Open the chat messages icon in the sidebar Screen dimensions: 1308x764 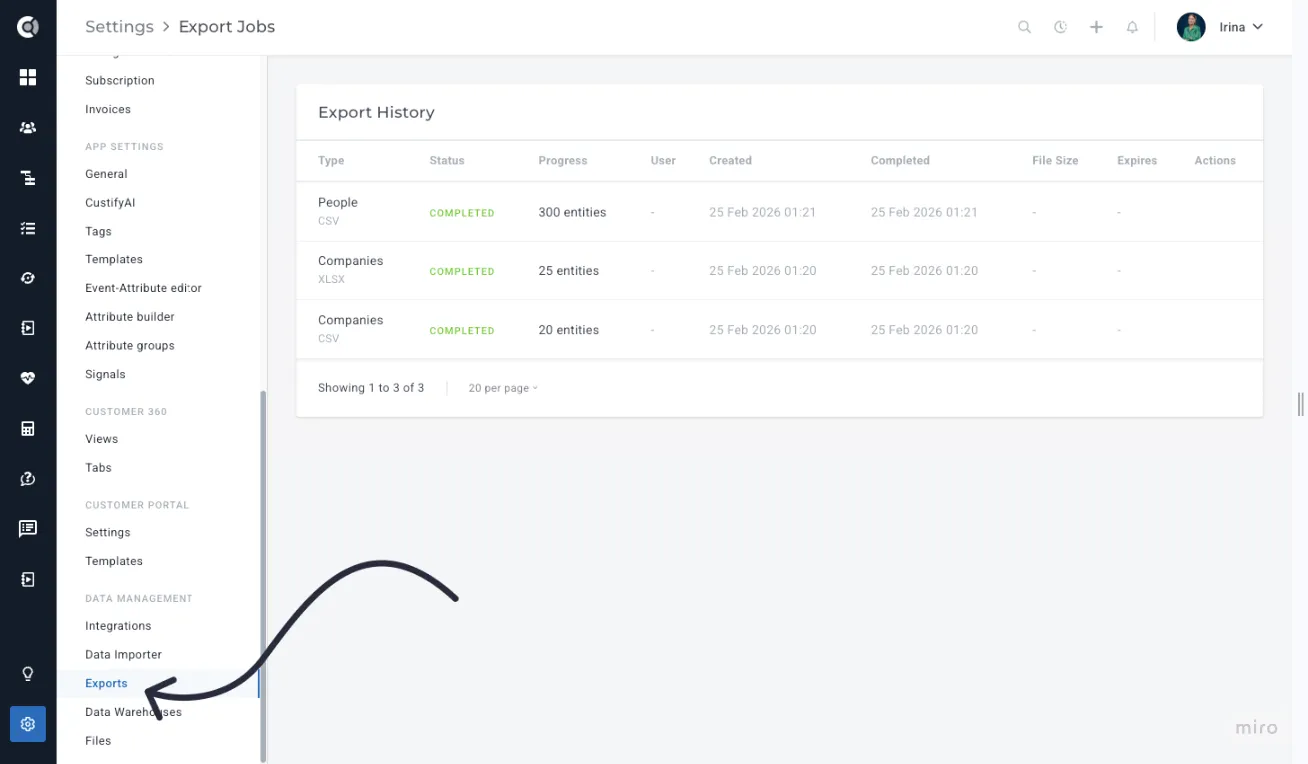click(28, 528)
